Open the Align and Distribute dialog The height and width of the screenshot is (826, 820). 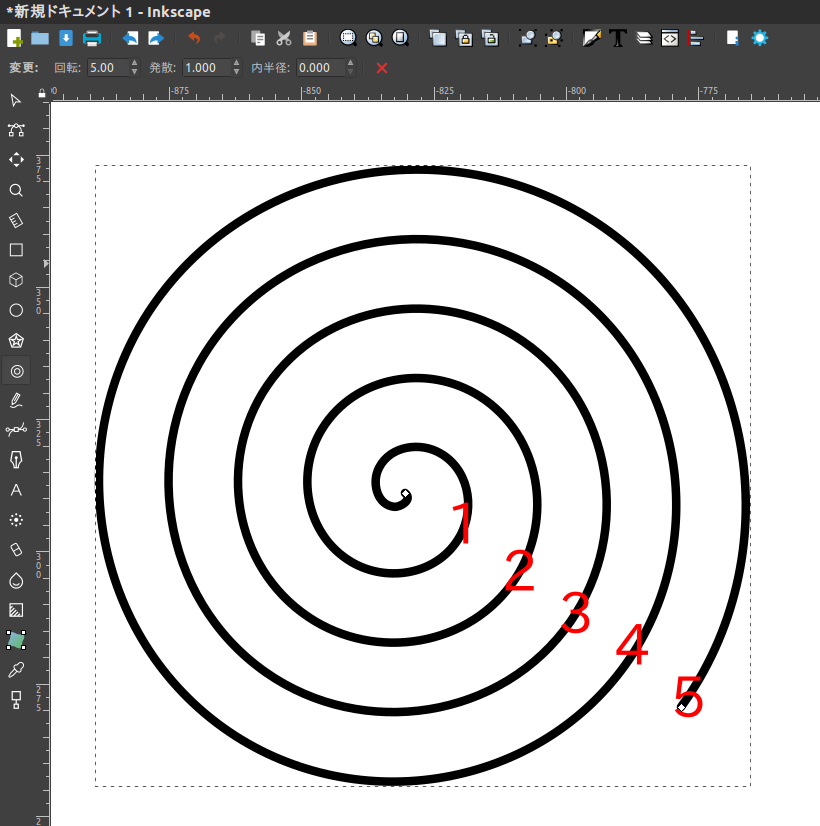[696, 38]
